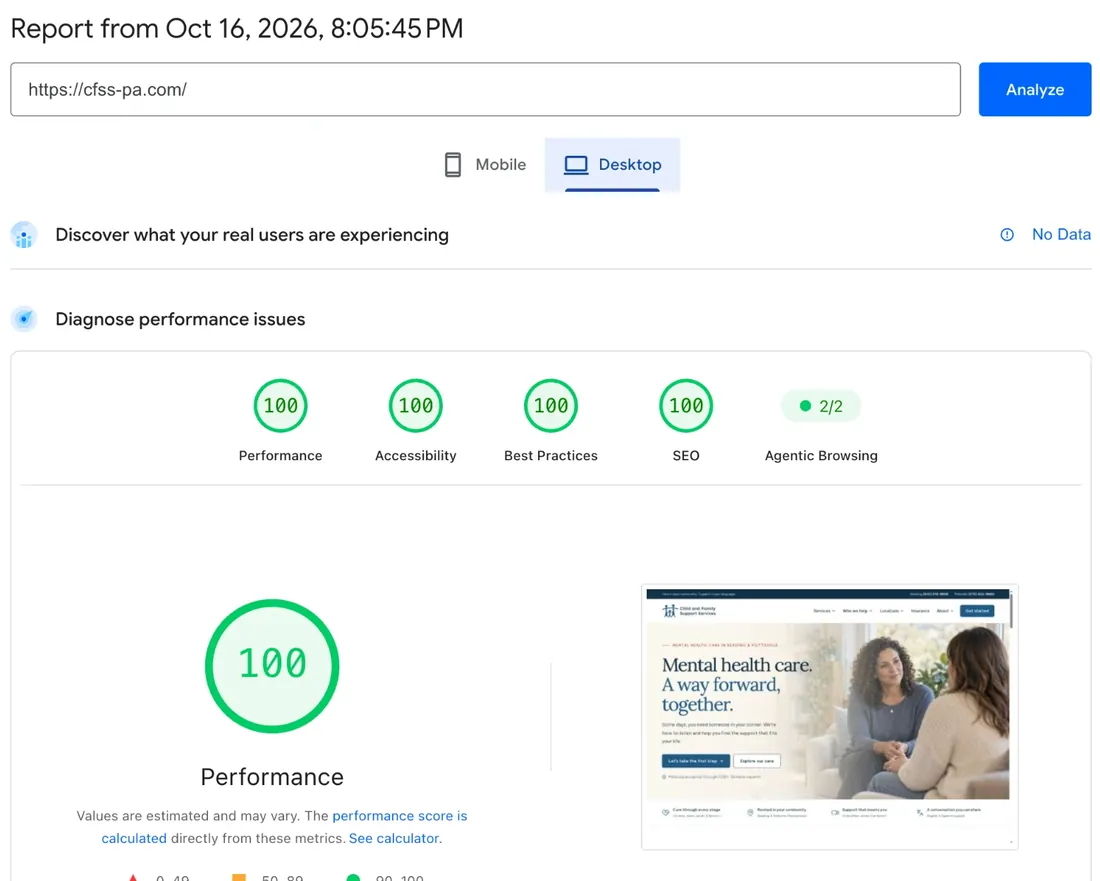Click the real users experience icon
The width and height of the screenshot is (1100, 881).
[24, 235]
